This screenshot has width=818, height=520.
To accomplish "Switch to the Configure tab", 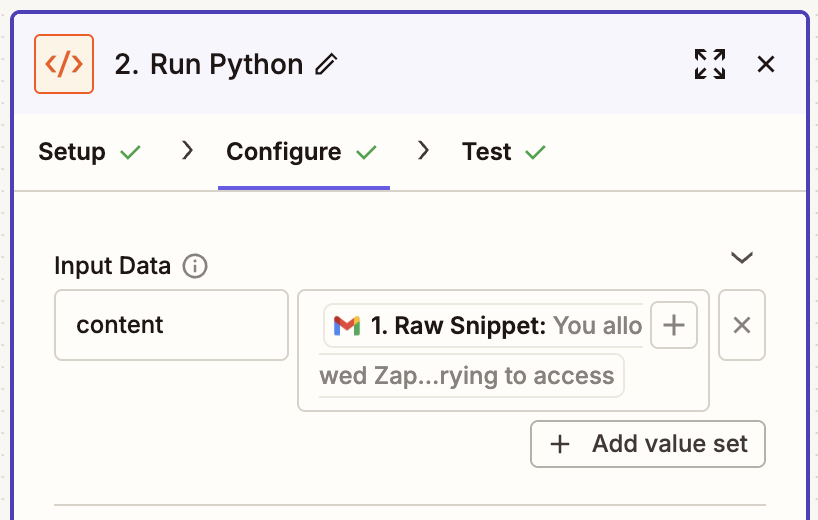I will click(x=284, y=152).
